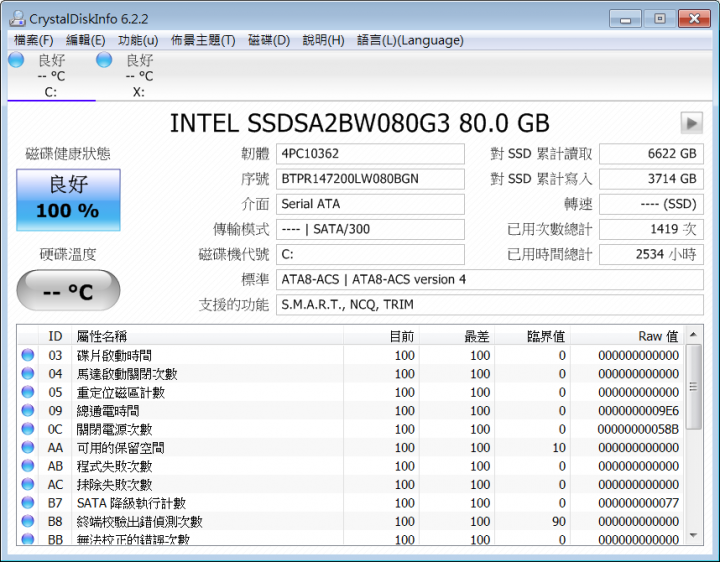
Task: Open the 佈景主題(T) menu
Action: (203, 40)
